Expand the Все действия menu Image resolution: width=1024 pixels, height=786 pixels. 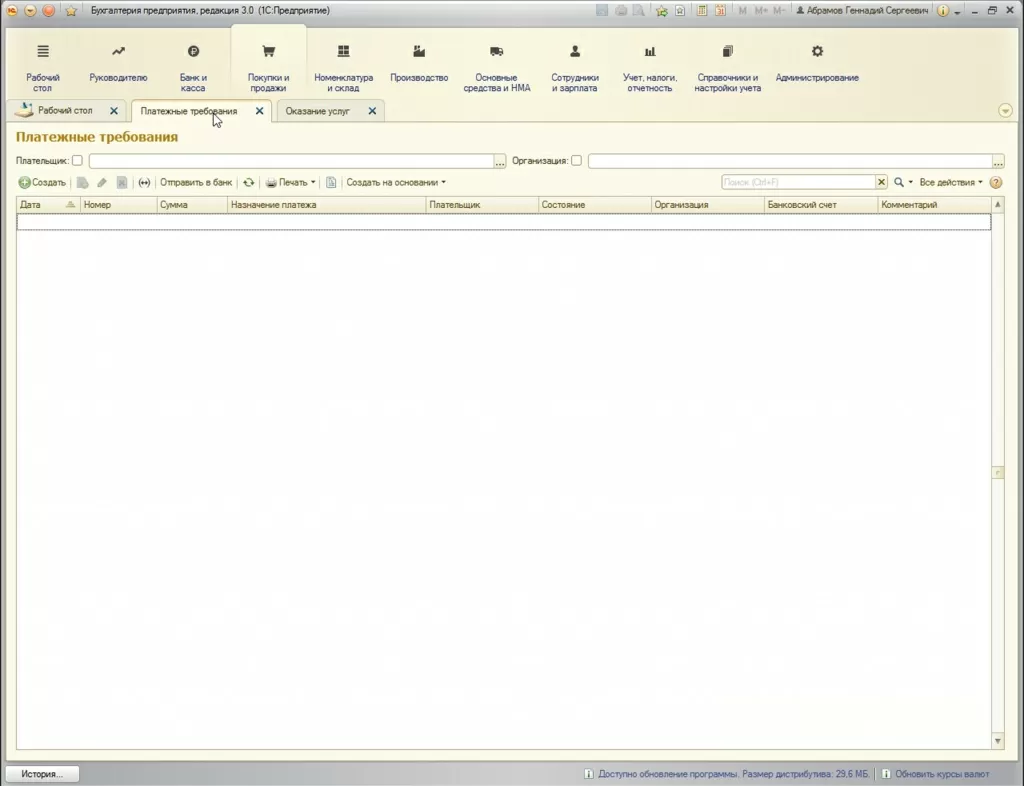pyautogui.click(x=951, y=183)
